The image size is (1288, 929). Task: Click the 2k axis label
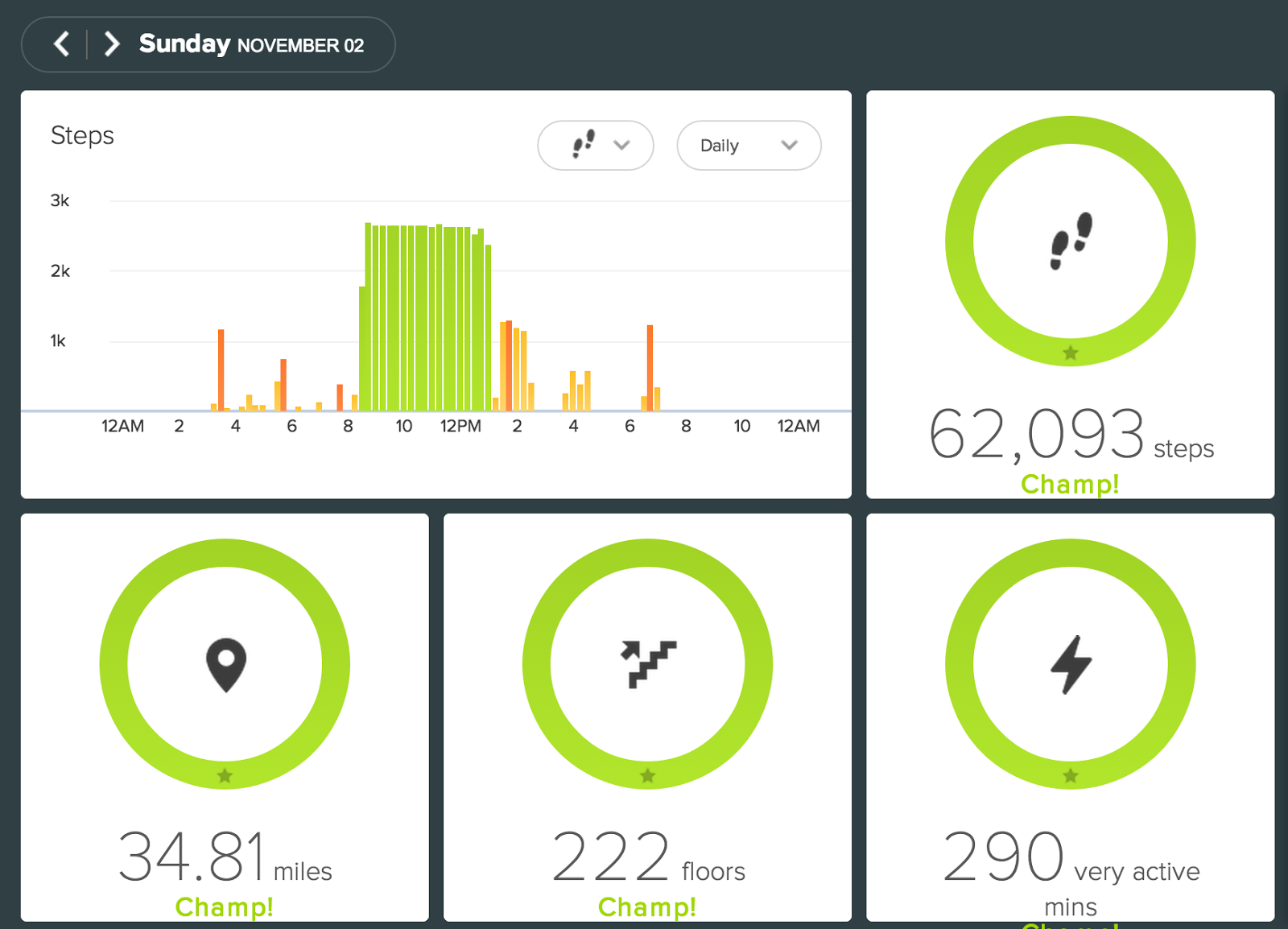[60, 271]
